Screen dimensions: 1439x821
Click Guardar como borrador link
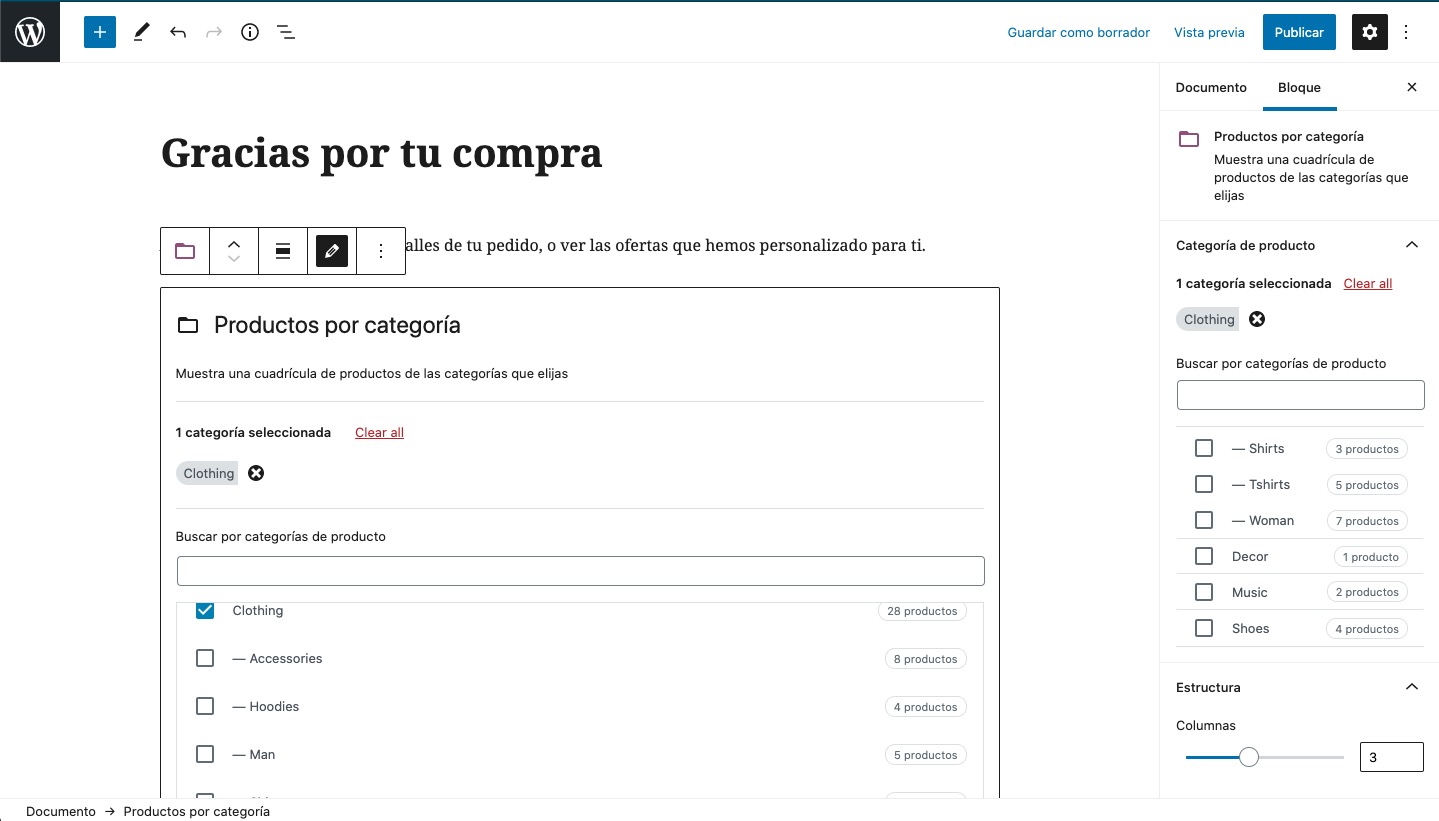tap(1078, 32)
